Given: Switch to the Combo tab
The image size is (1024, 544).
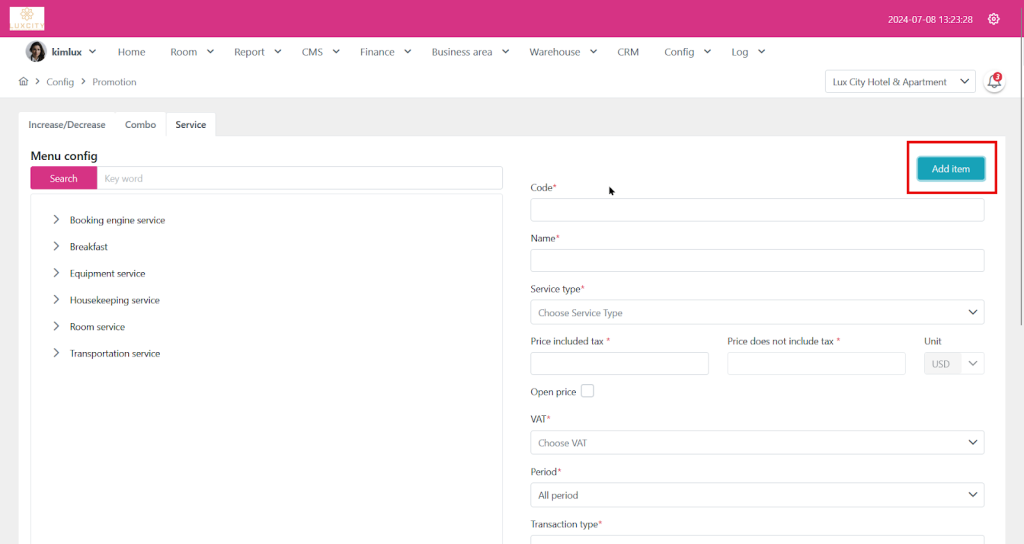Looking at the screenshot, I should point(140,125).
